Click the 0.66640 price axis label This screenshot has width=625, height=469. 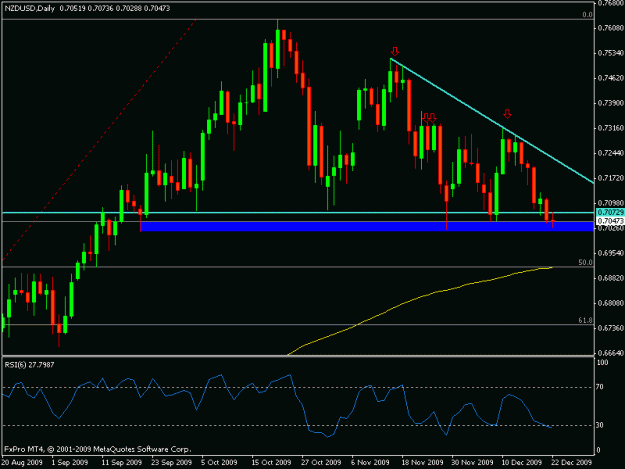(610, 353)
